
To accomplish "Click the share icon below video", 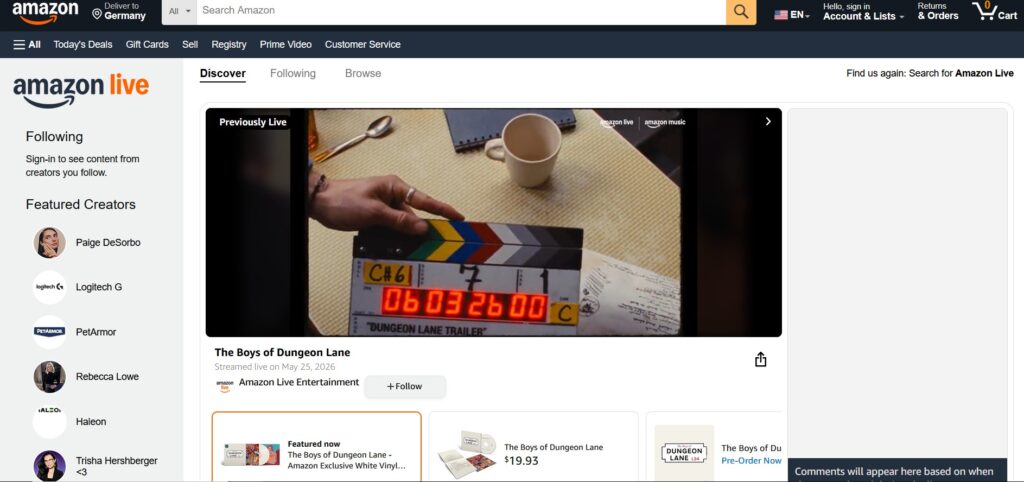I will click(760, 360).
